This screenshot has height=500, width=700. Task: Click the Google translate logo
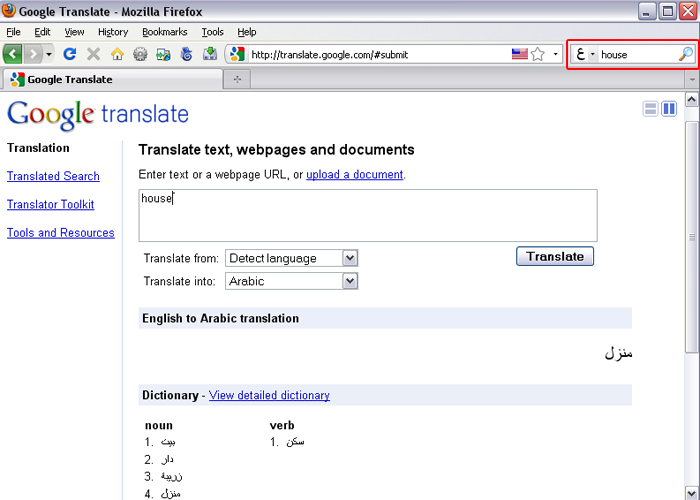98,115
